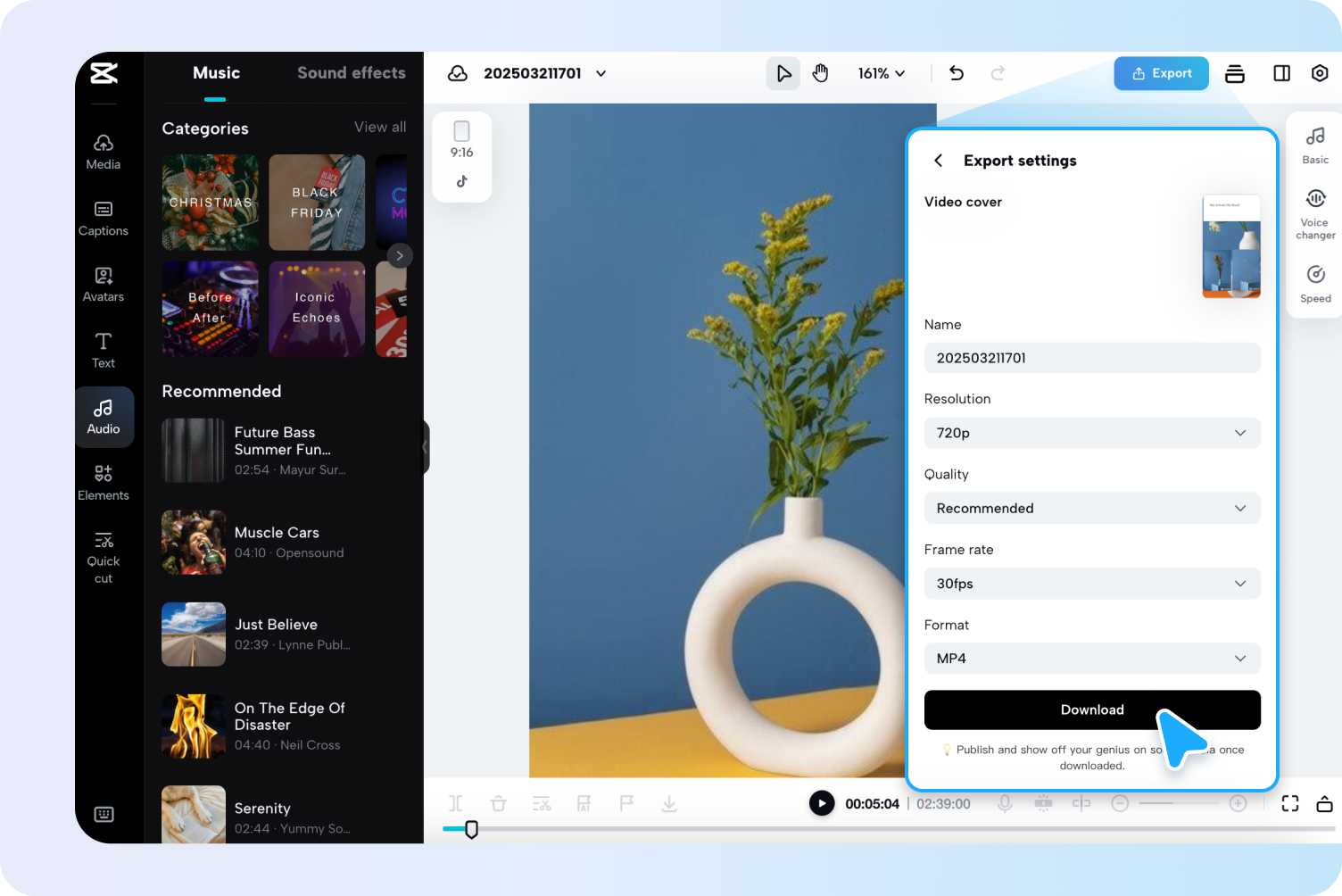Click the rightmost icon in timeline toolbar
The image size is (1342, 896).
pyautogui.click(x=1325, y=803)
